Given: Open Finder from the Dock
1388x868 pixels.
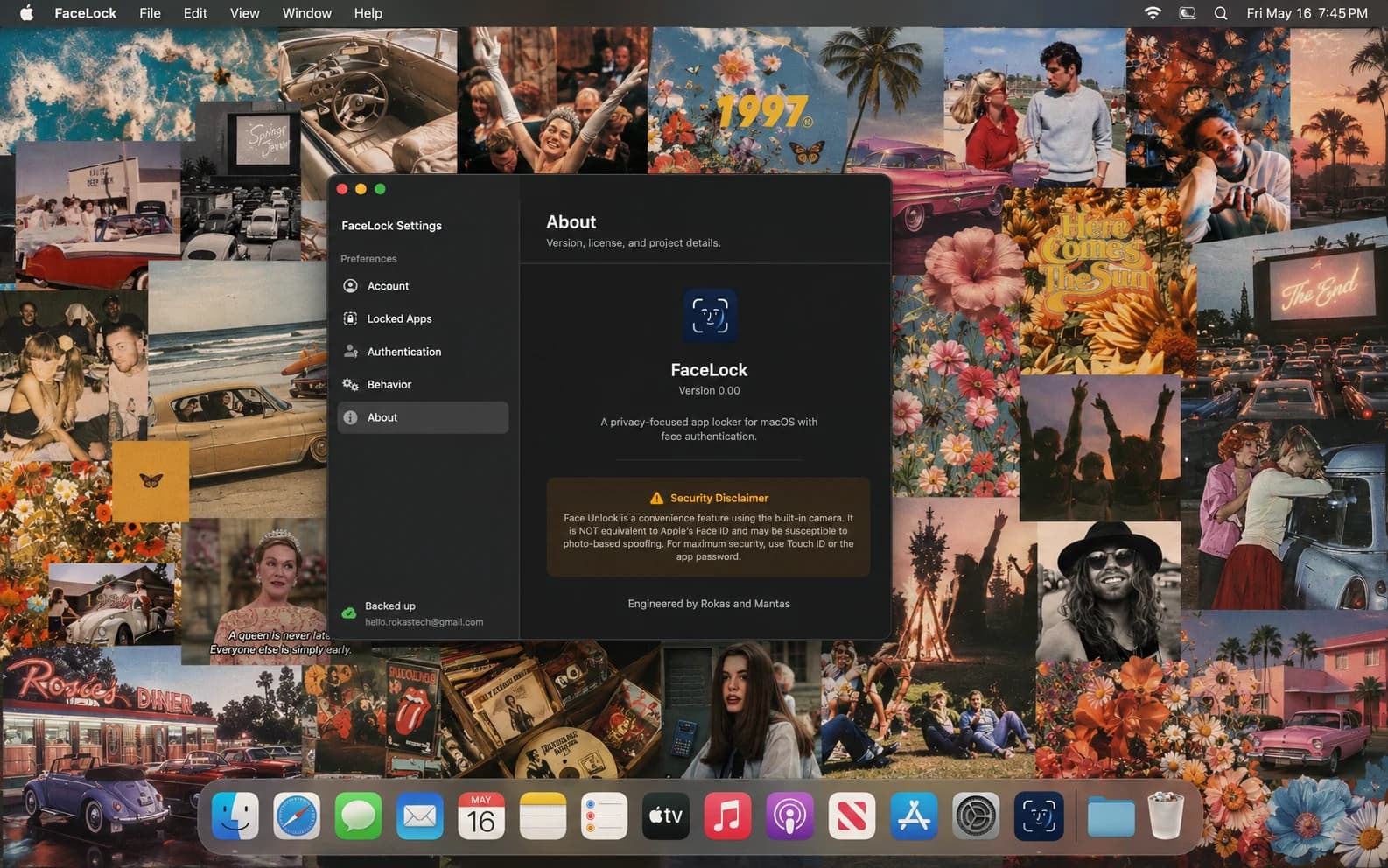Looking at the screenshot, I should [x=235, y=816].
